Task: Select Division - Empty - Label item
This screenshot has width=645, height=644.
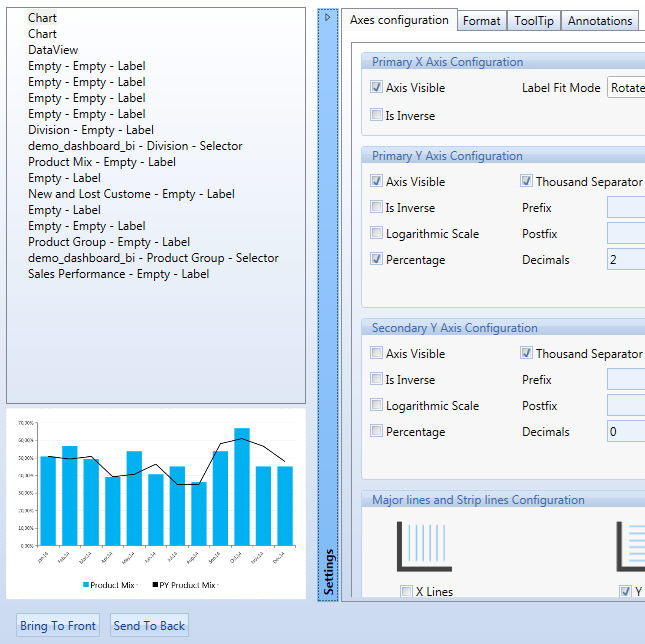Action: [x=90, y=130]
